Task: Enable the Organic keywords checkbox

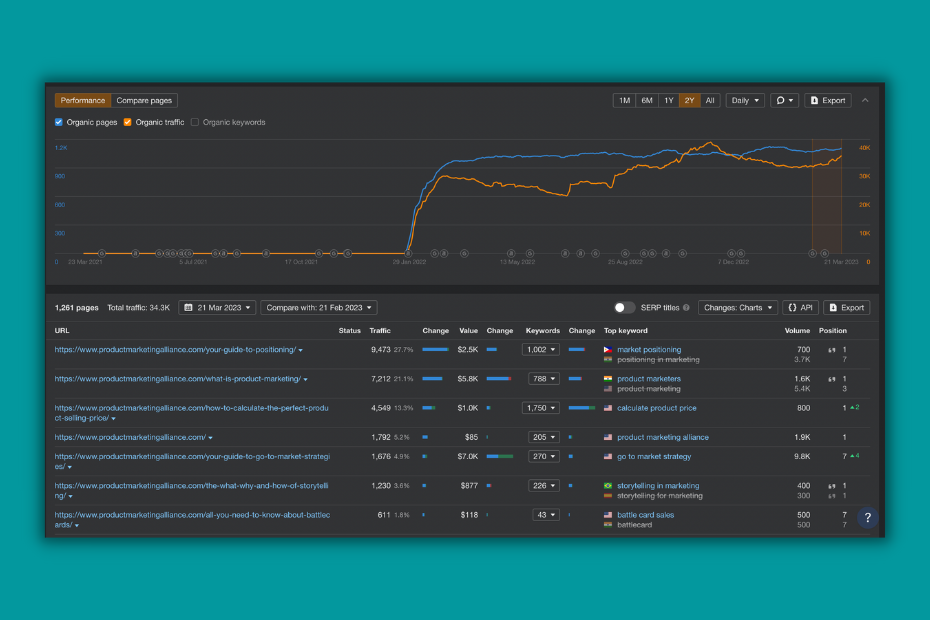Action: (x=195, y=122)
